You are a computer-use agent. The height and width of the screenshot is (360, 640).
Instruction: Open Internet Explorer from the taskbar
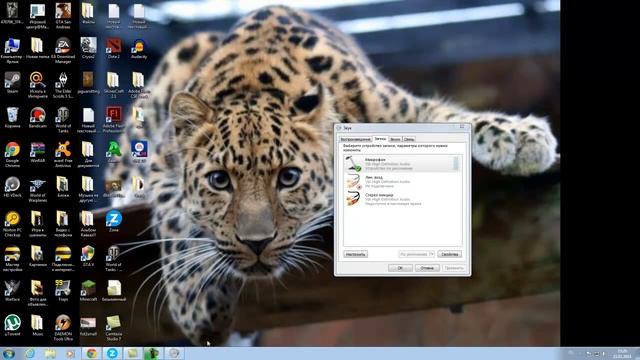click(x=30, y=353)
